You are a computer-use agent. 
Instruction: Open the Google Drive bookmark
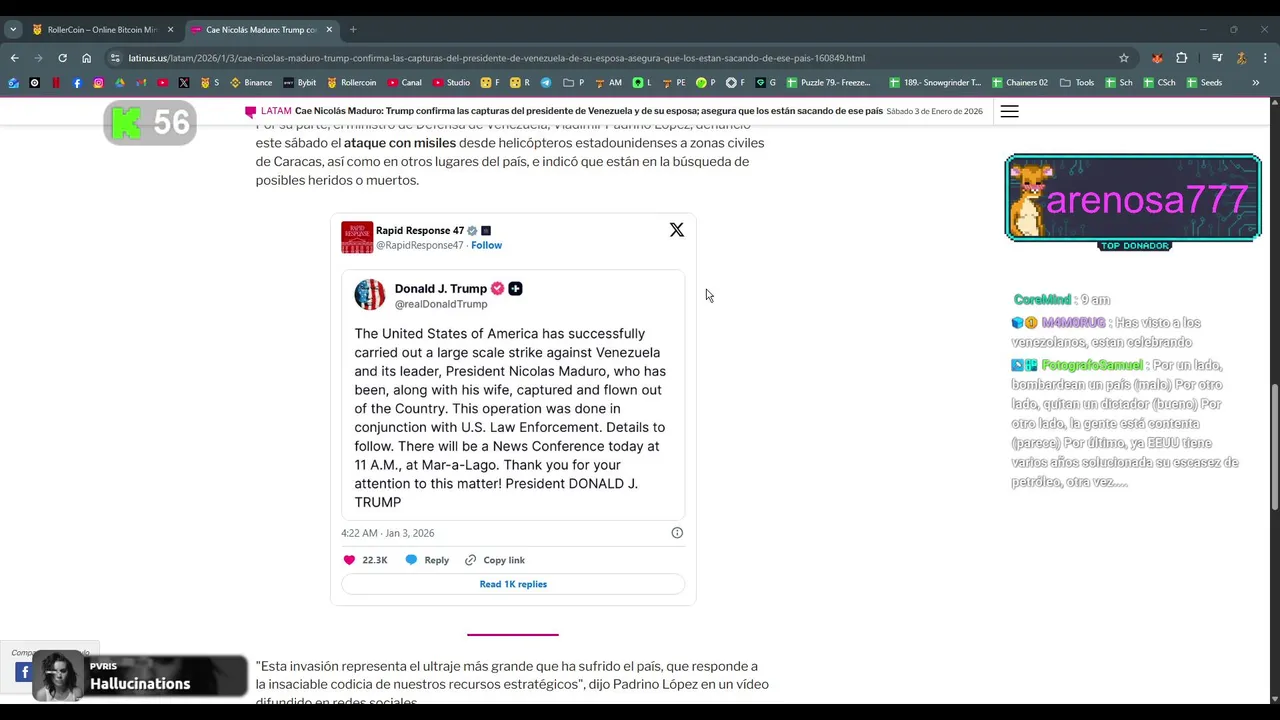click(120, 83)
